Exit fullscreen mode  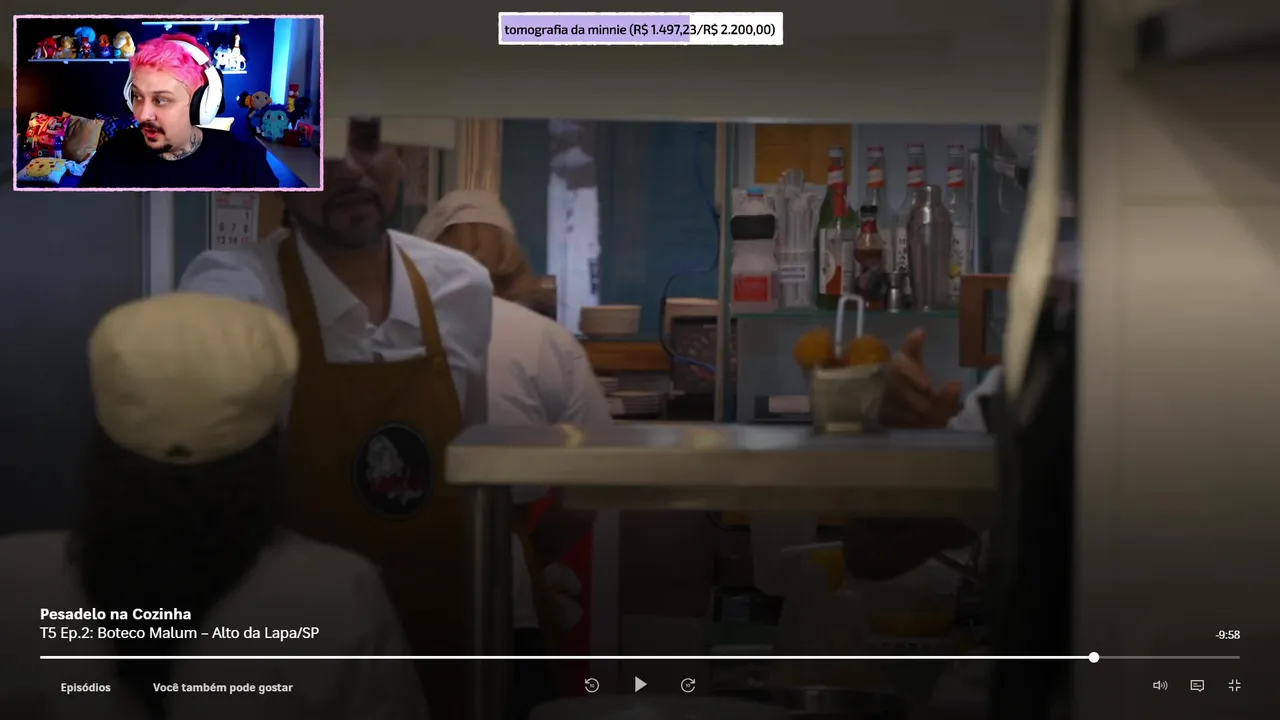[x=1234, y=685]
